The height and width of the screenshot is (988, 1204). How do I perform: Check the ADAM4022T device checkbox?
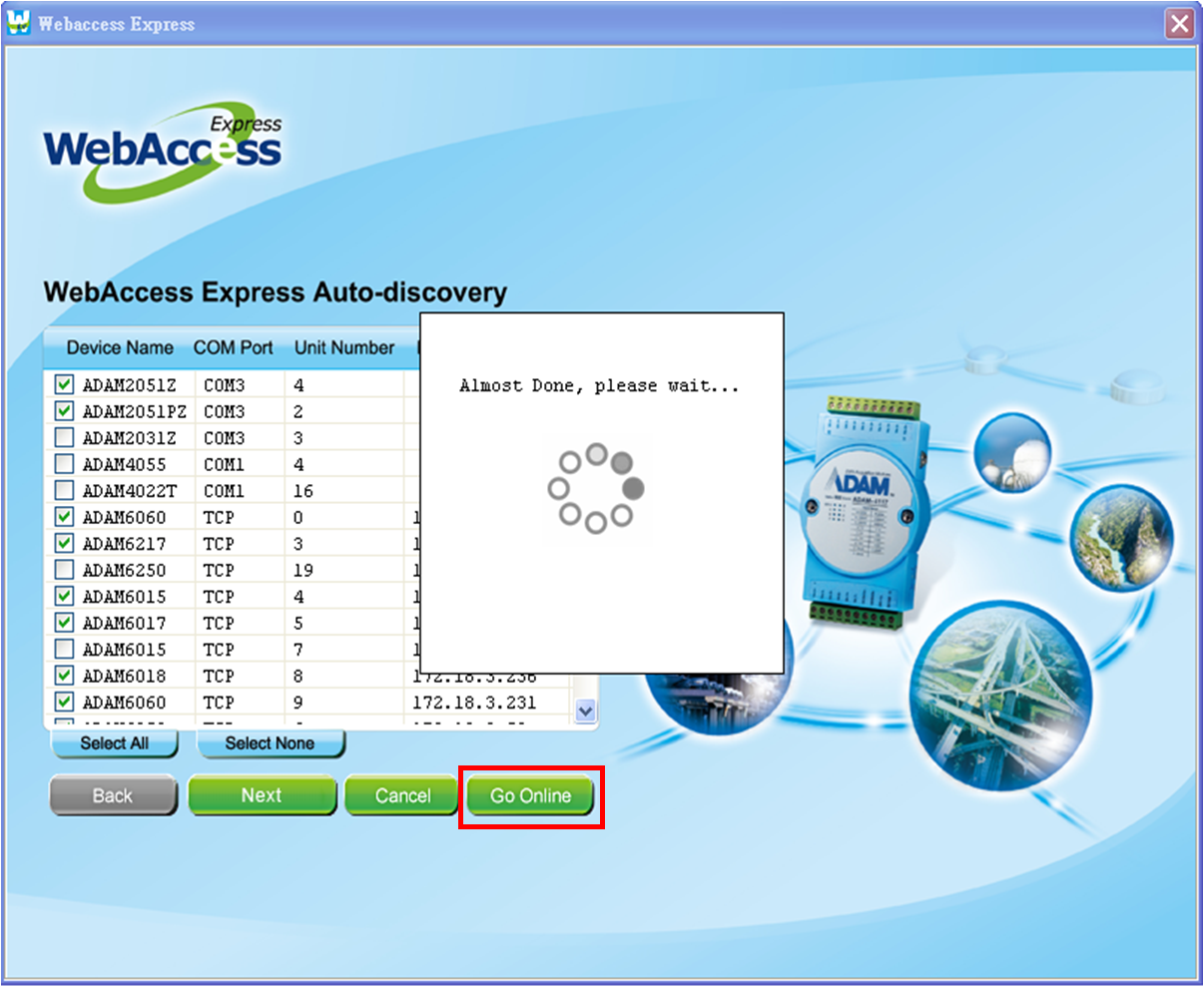64,490
